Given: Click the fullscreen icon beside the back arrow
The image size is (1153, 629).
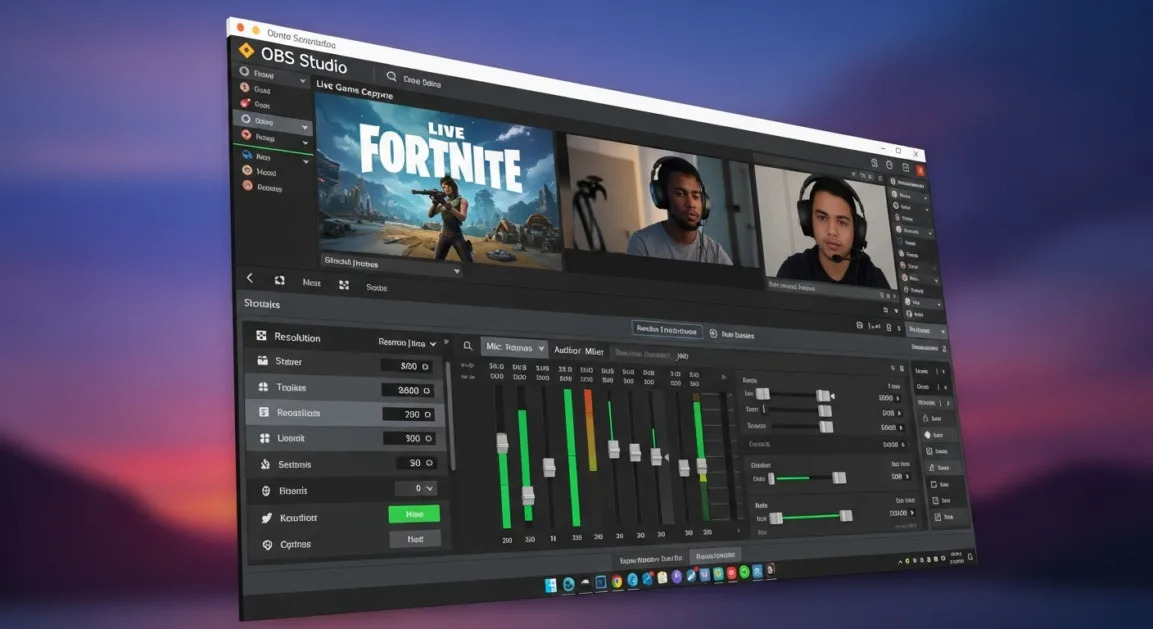Looking at the screenshot, I should (x=279, y=280).
